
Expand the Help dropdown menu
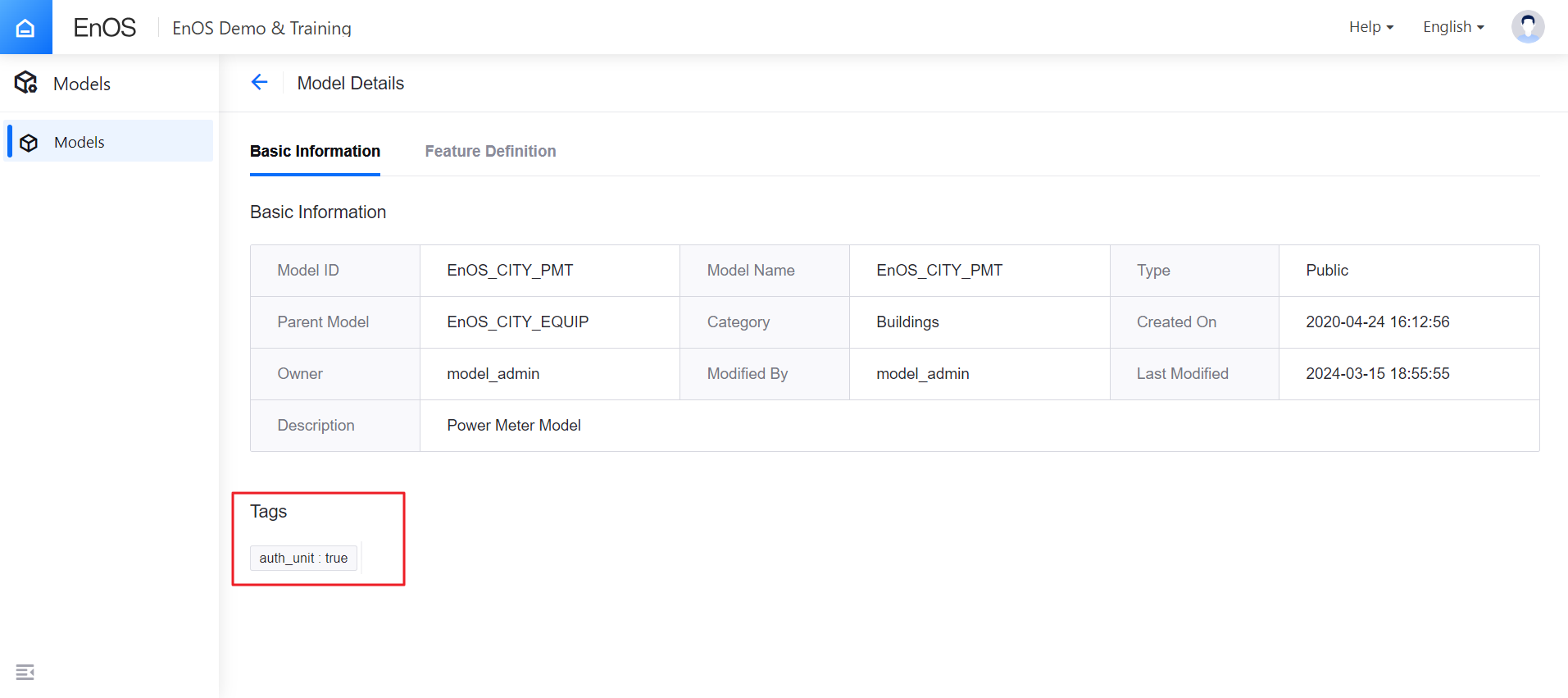coord(1370,27)
